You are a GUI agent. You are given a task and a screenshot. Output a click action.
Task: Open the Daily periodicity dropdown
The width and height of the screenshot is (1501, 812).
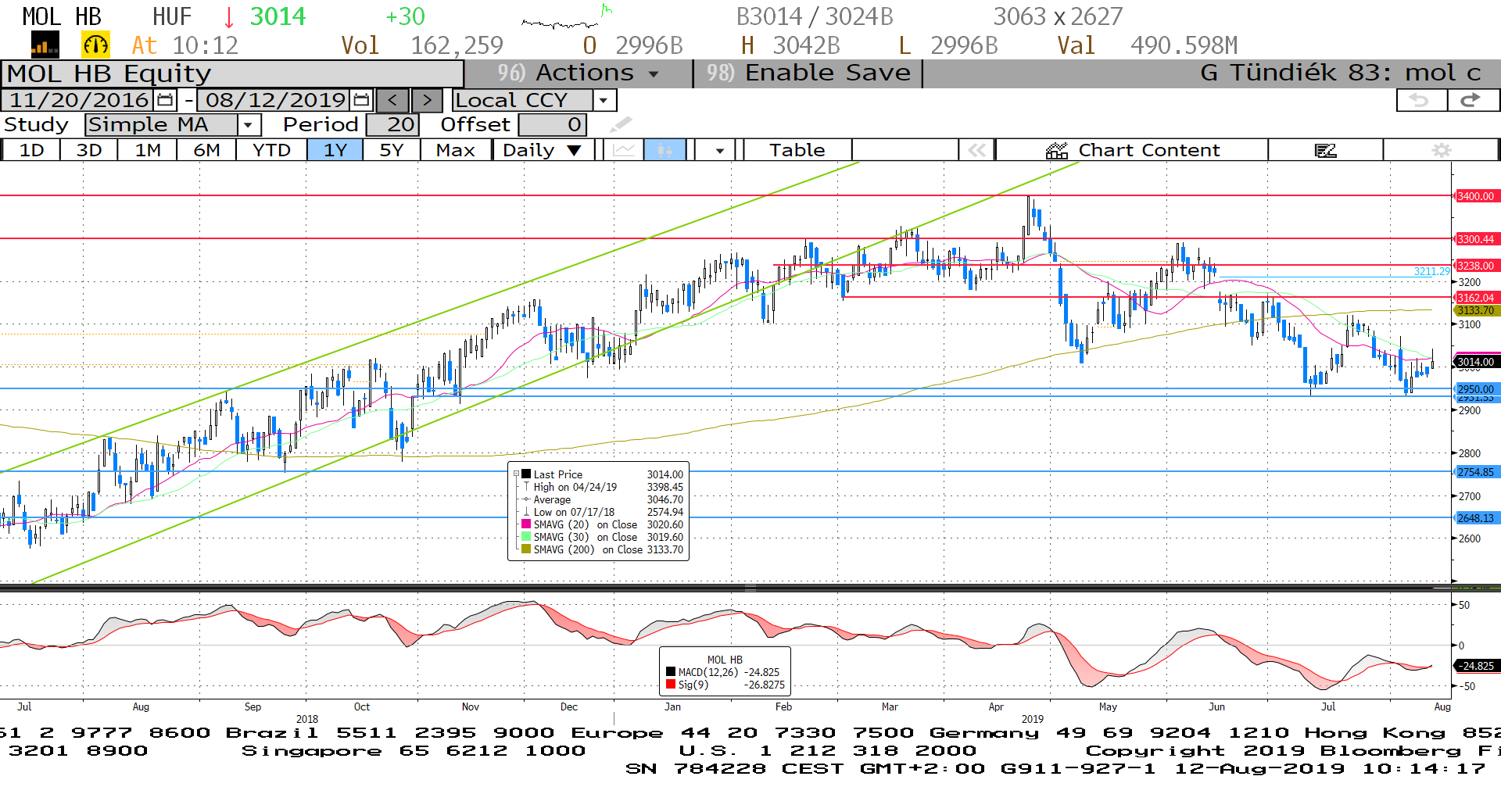544,149
